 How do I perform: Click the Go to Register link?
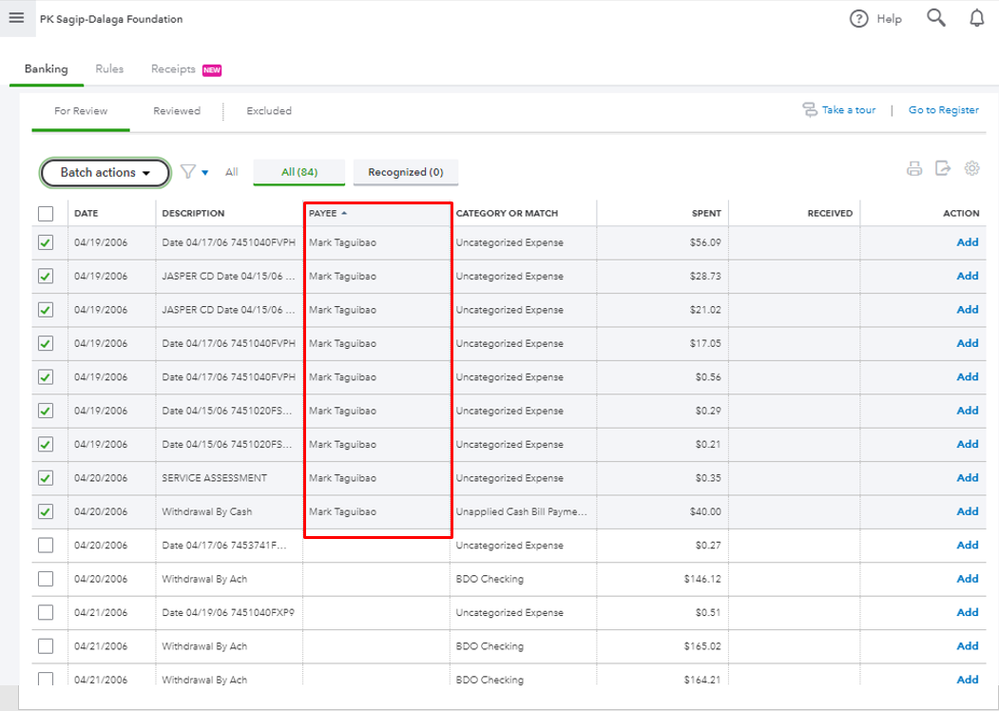click(943, 110)
